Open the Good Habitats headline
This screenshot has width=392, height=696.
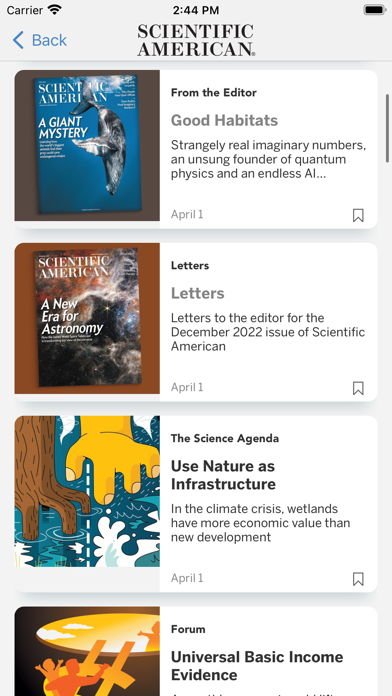point(224,120)
